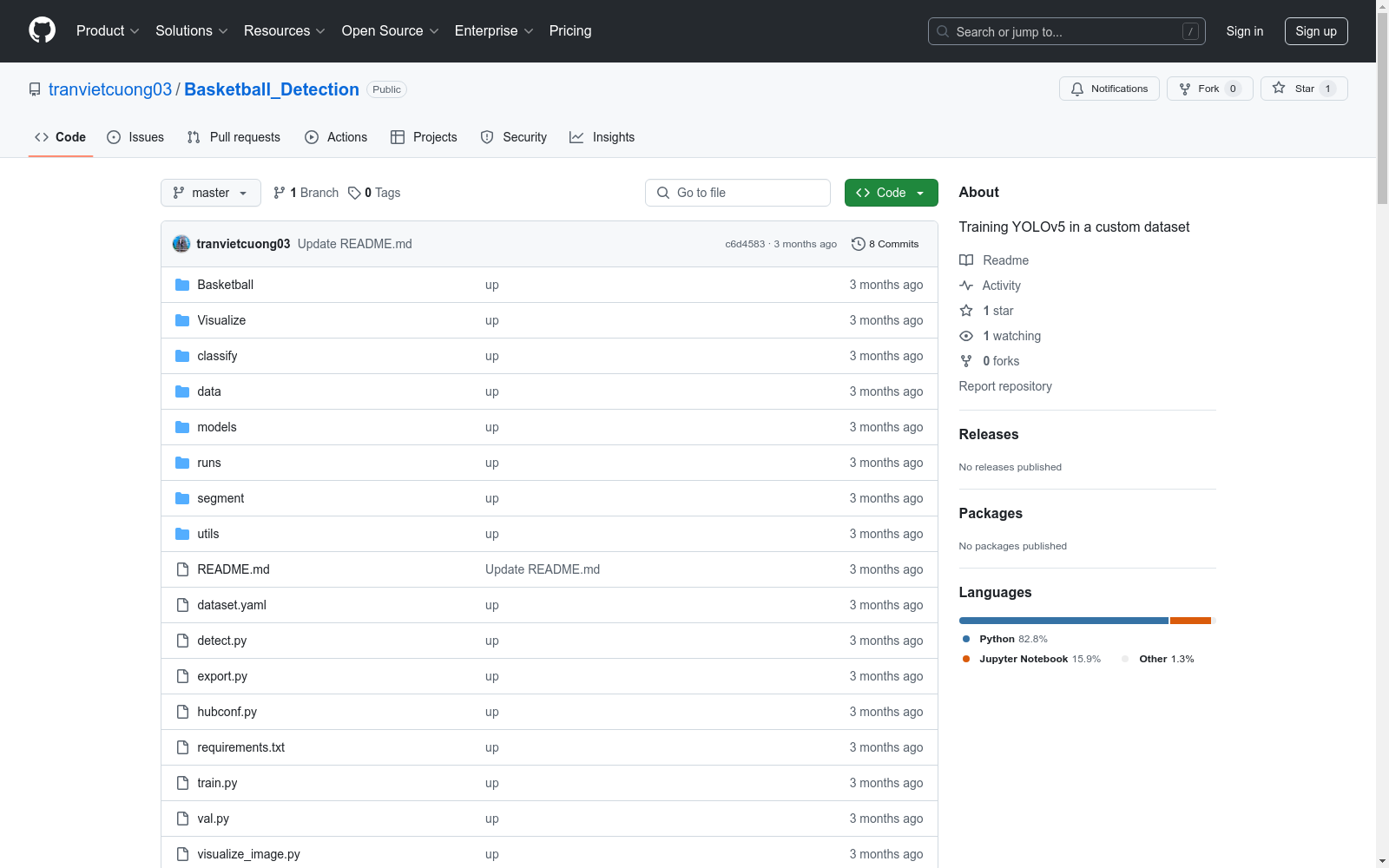Switch to the Issues tab
This screenshot has width=1389, height=868.
tap(135, 137)
